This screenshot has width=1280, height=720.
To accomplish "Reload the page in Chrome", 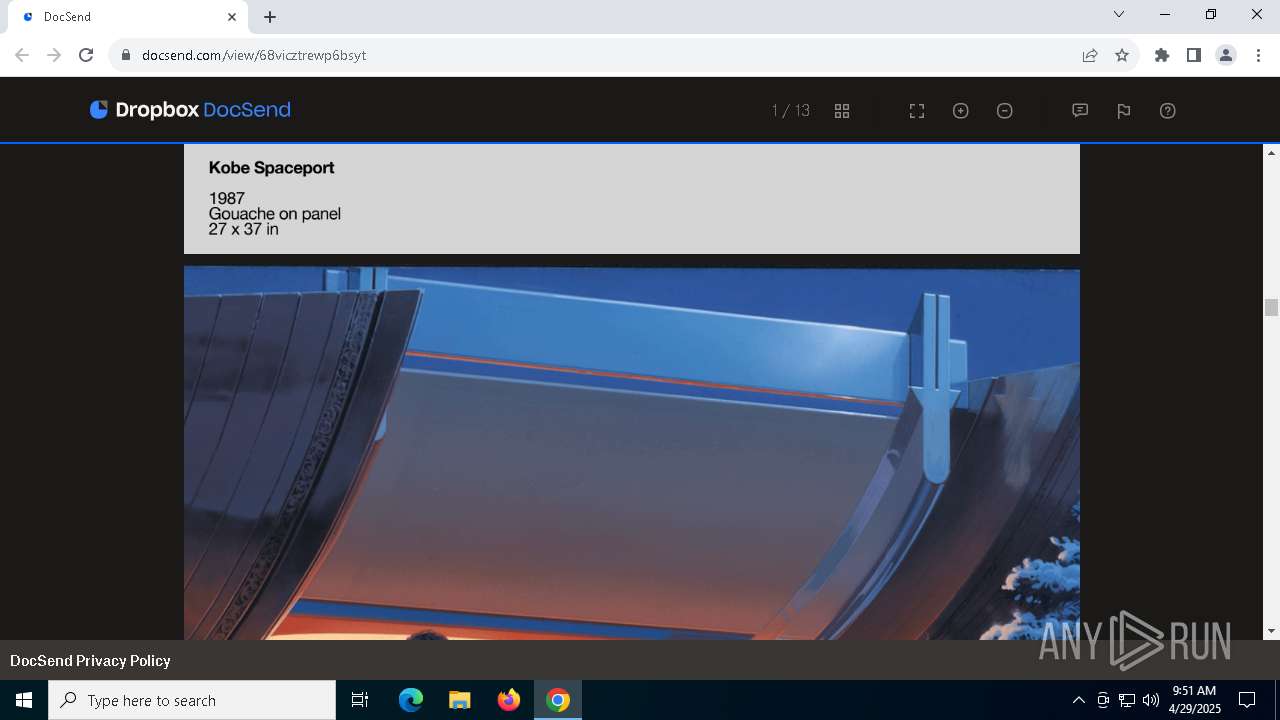I will click(86, 55).
